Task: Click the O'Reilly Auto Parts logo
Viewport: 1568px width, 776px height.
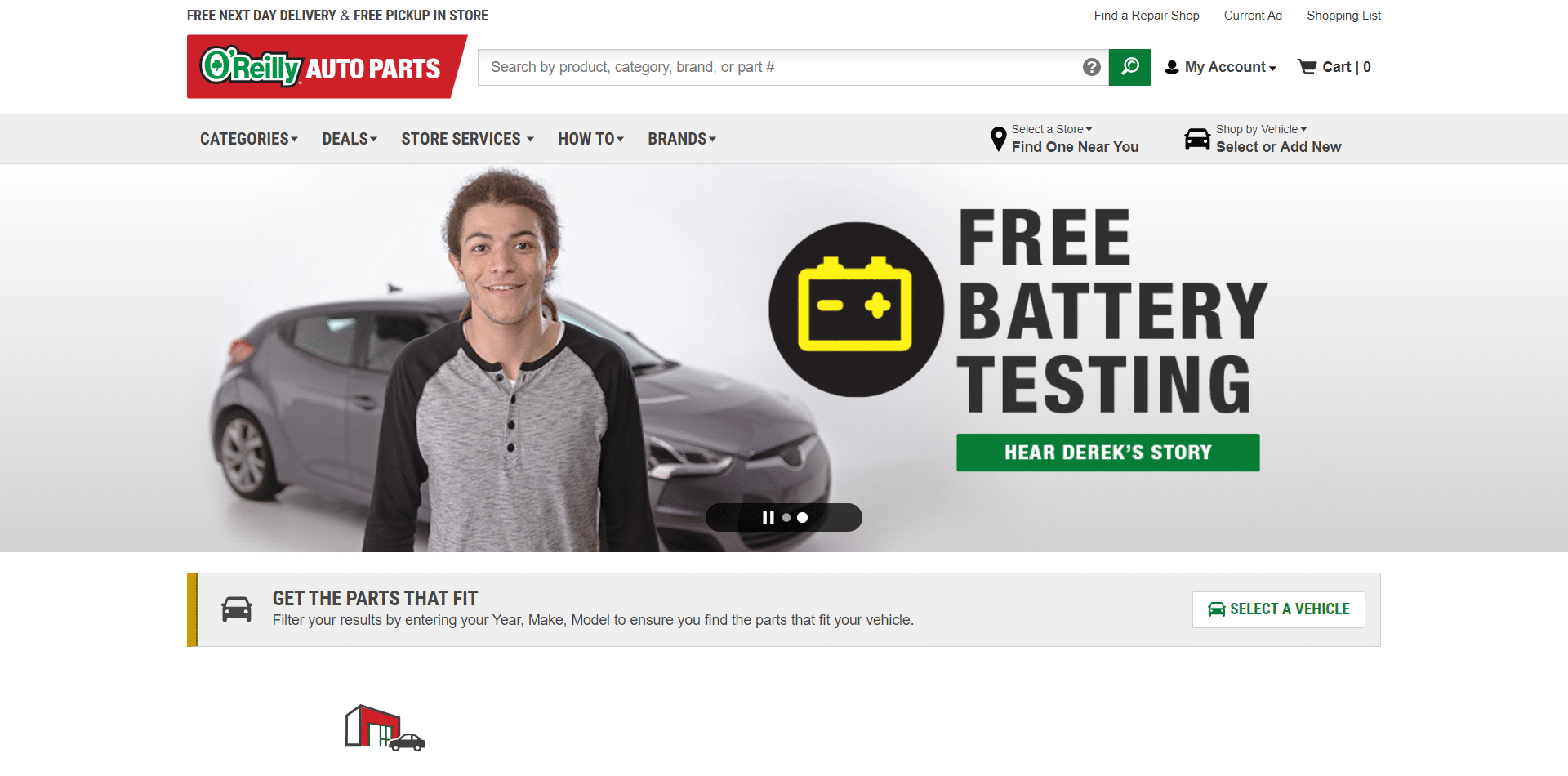Action: (x=327, y=66)
